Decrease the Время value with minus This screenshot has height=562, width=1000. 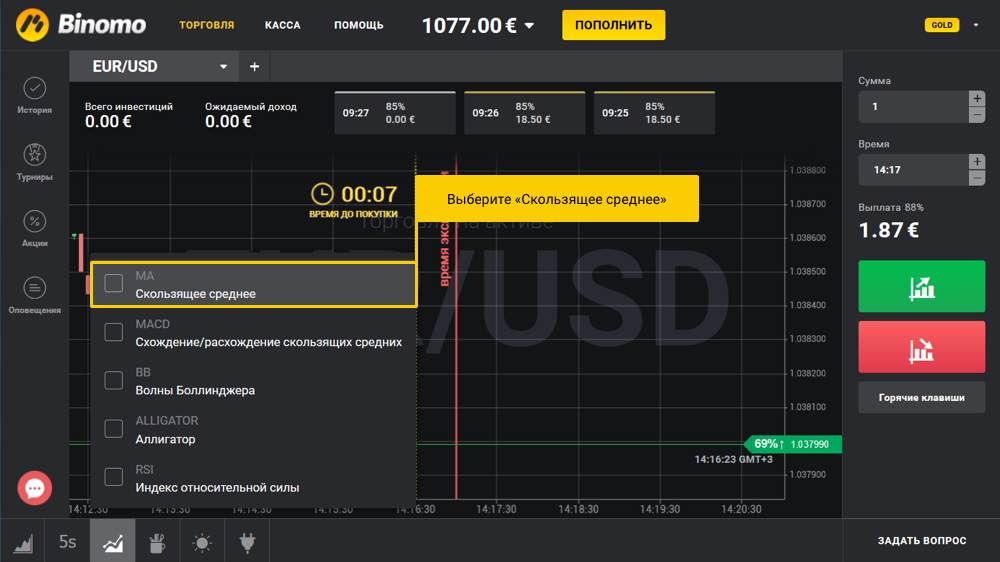[977, 178]
